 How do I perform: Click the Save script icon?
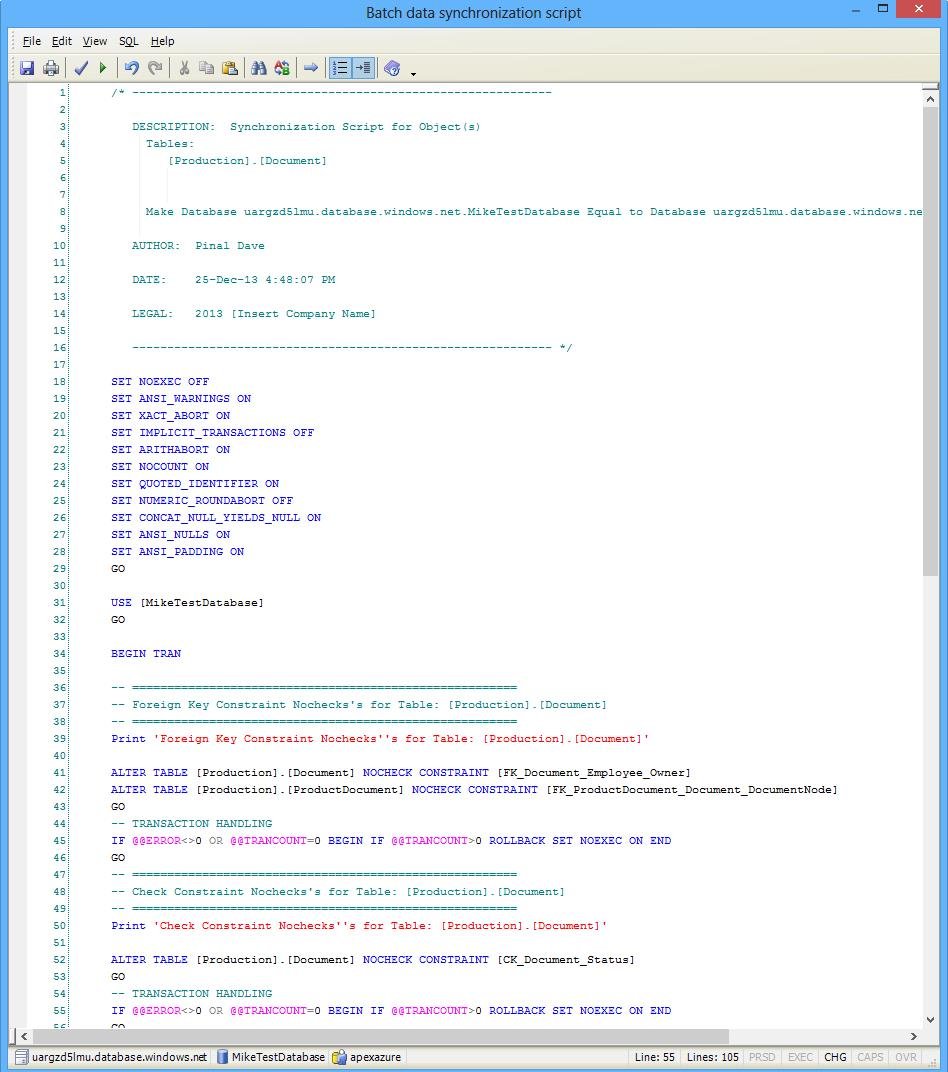[x=27, y=68]
